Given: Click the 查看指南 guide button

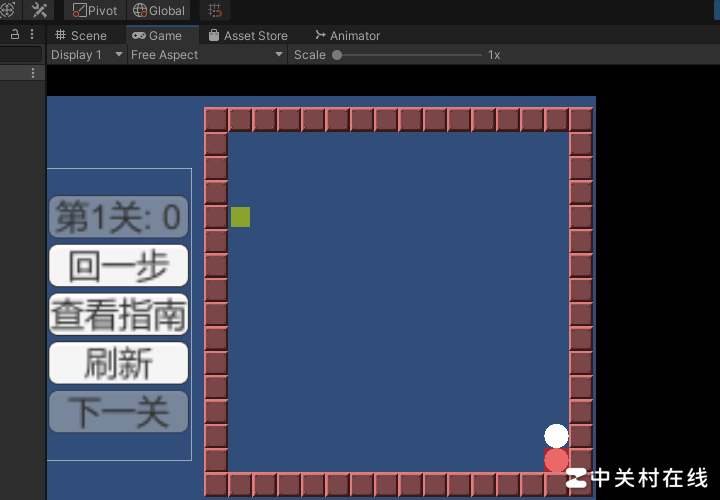Looking at the screenshot, I should [x=118, y=314].
